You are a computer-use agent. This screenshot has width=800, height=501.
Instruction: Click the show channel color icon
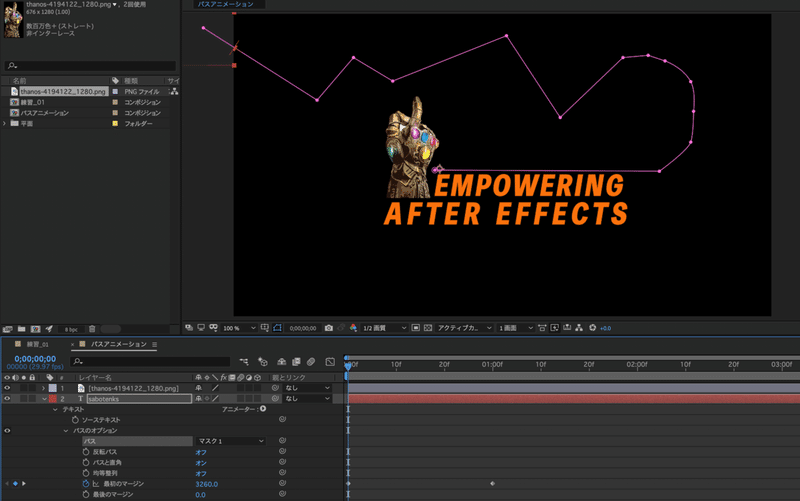(353, 328)
